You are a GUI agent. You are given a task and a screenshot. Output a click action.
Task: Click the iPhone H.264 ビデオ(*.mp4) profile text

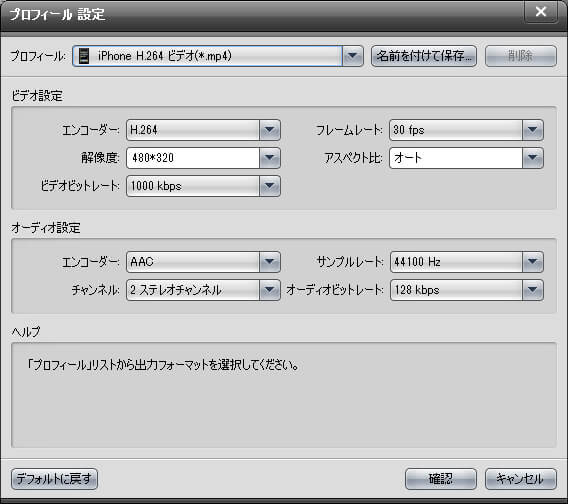coord(164,56)
